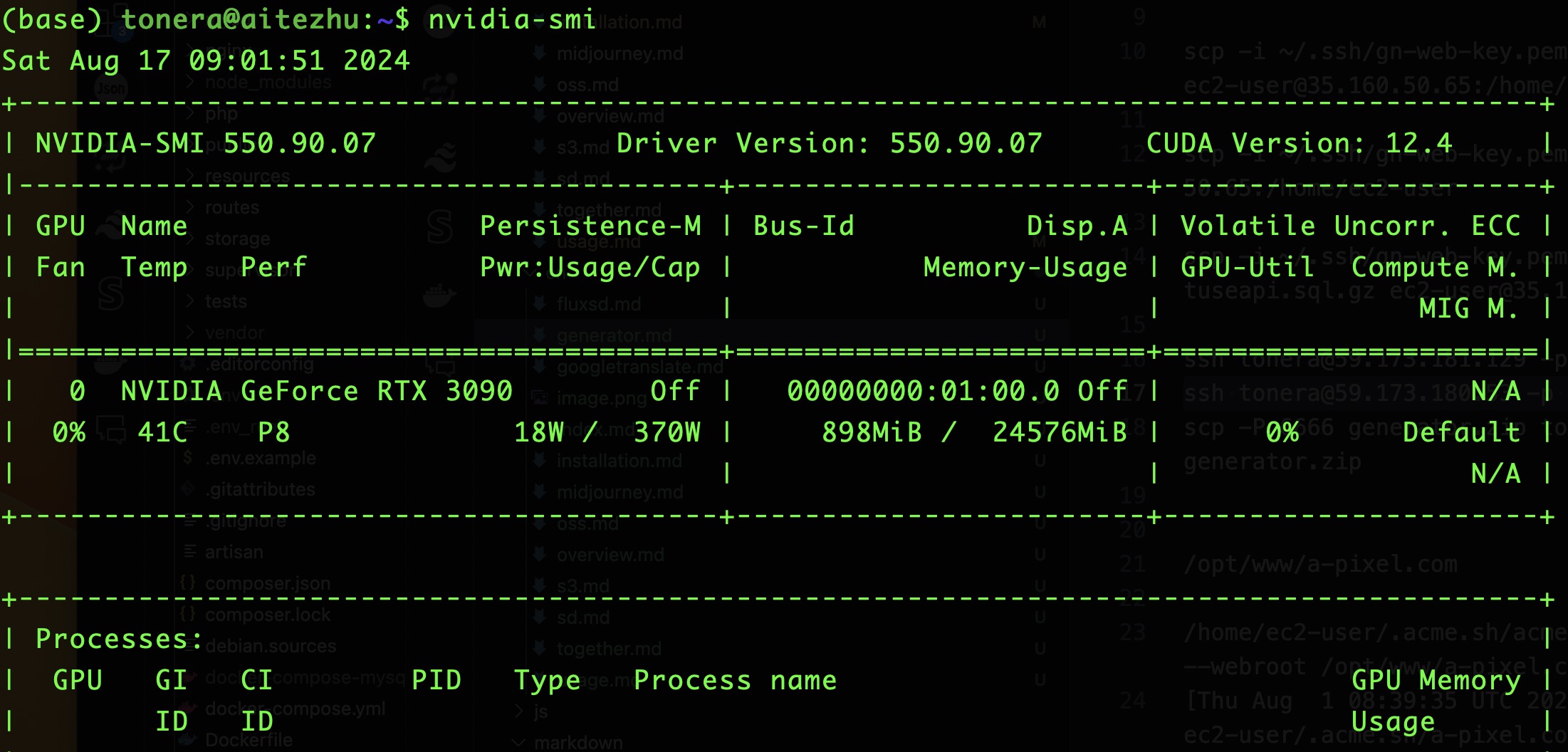Click the PID column header
Image resolution: width=1568 pixels, height=752 pixels.
click(x=437, y=680)
